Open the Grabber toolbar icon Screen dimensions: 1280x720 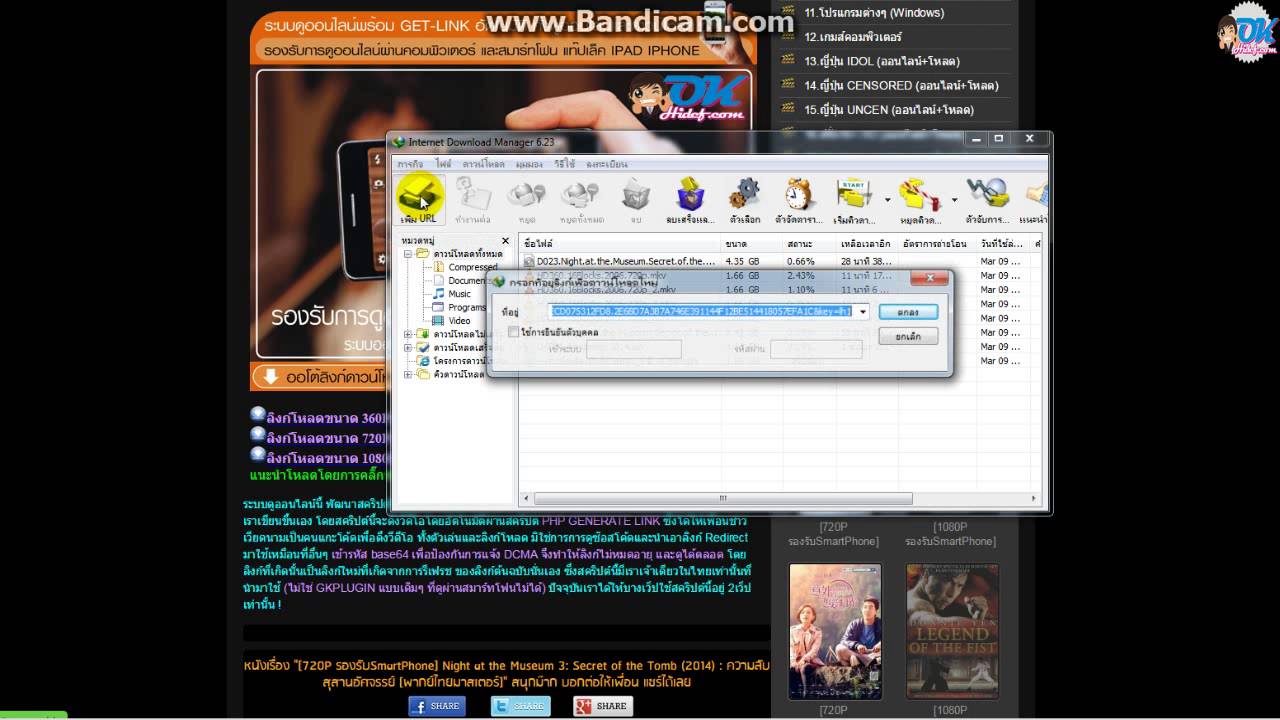[x=987, y=199]
